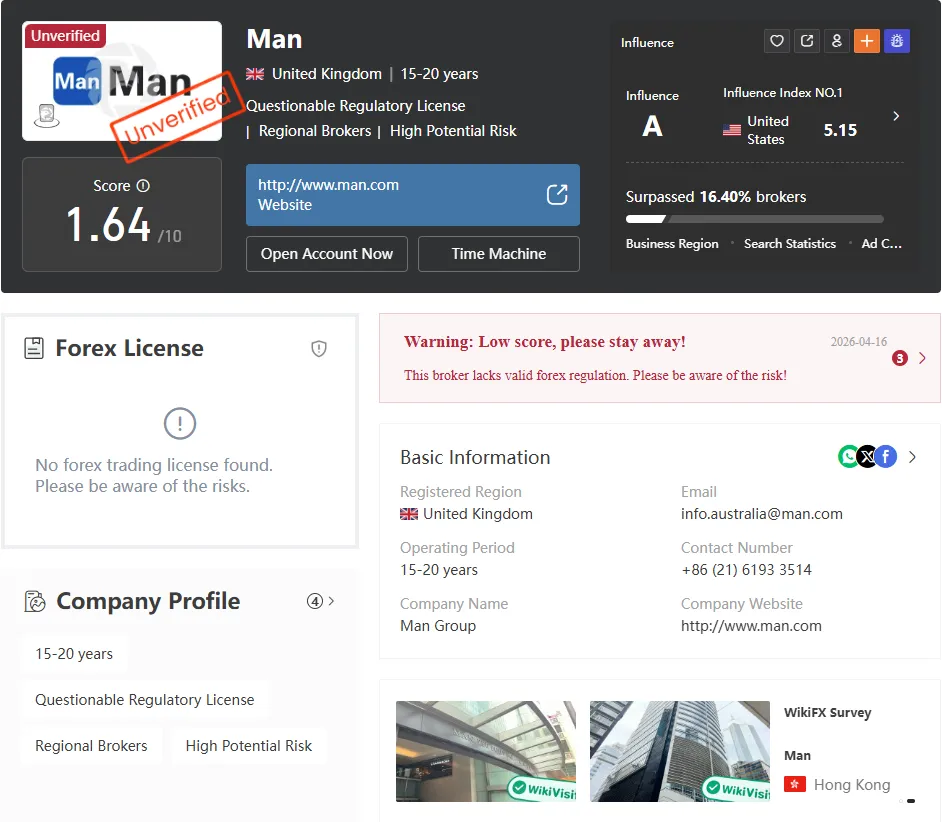The height and width of the screenshot is (822, 942).
Task: Click the carousel pagination dot
Action: (x=911, y=801)
